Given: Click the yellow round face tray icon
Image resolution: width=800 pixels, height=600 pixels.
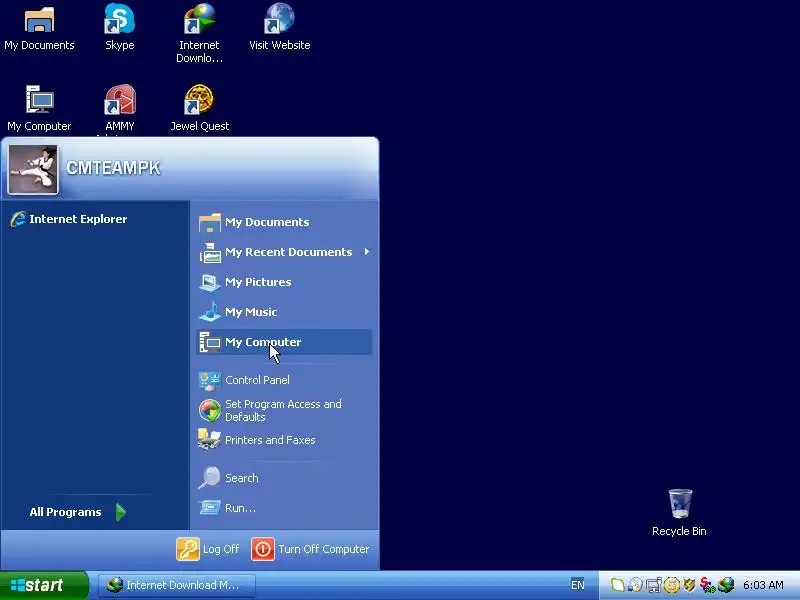Looking at the screenshot, I should (671, 585).
